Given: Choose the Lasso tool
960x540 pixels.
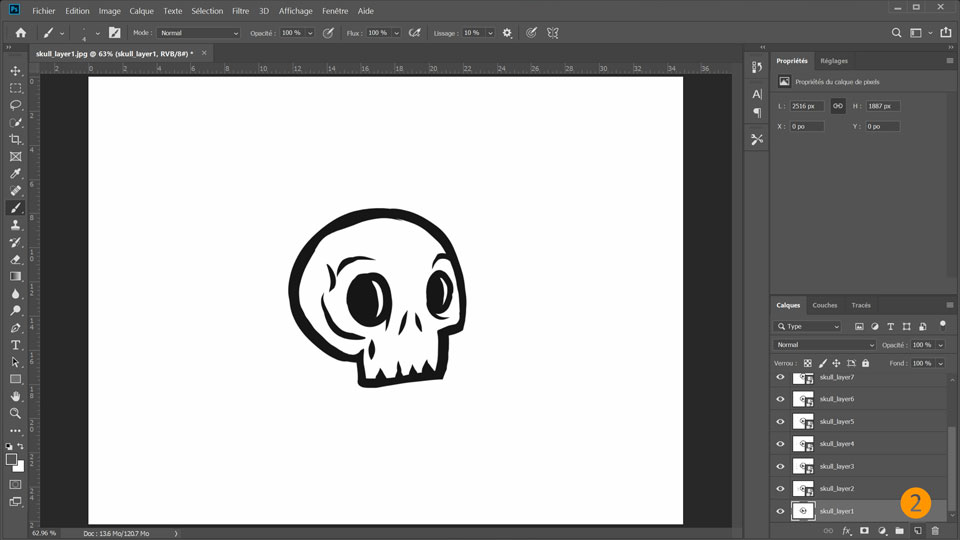Looking at the screenshot, I should click(15, 105).
